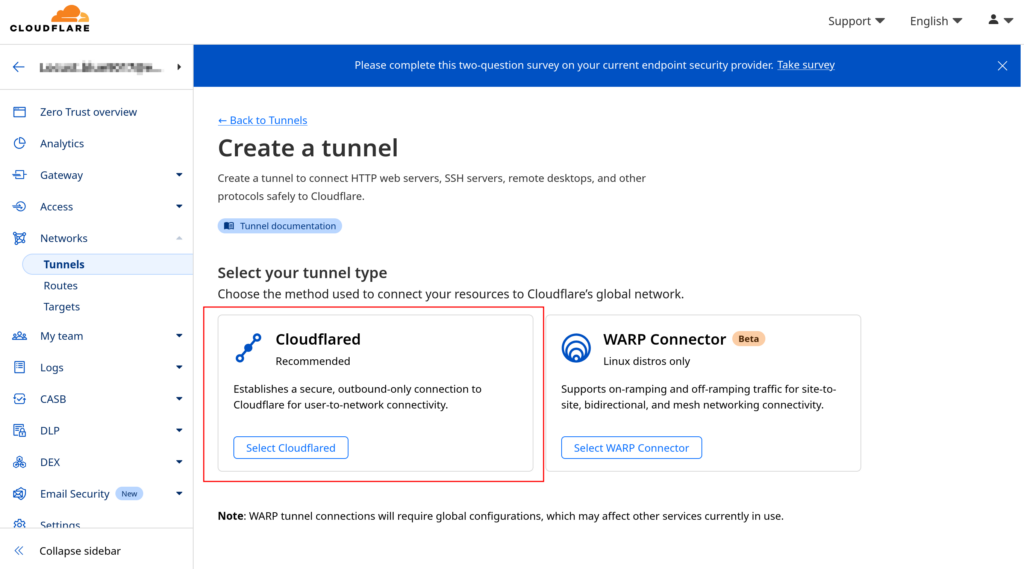1024x569 pixels.
Task: Expand the DEX submenu arrow
Action: (179, 462)
